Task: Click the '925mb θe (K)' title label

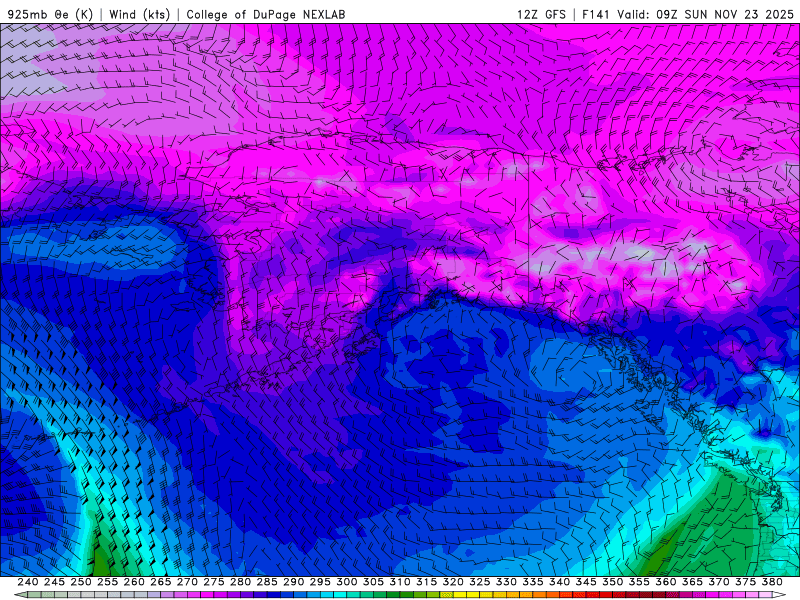Action: click(50, 14)
